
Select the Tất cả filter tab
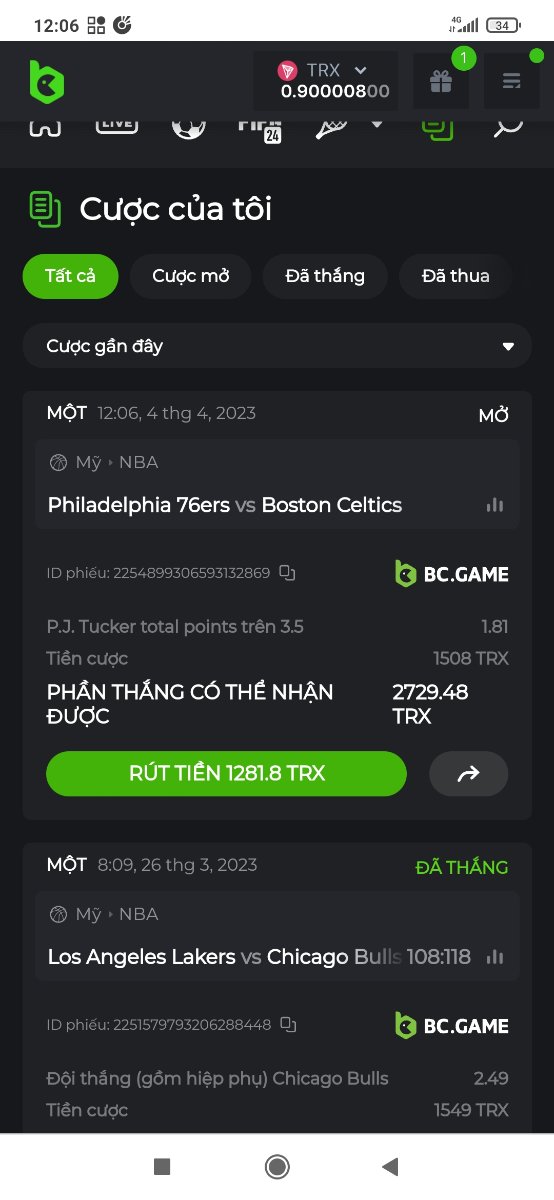point(70,276)
